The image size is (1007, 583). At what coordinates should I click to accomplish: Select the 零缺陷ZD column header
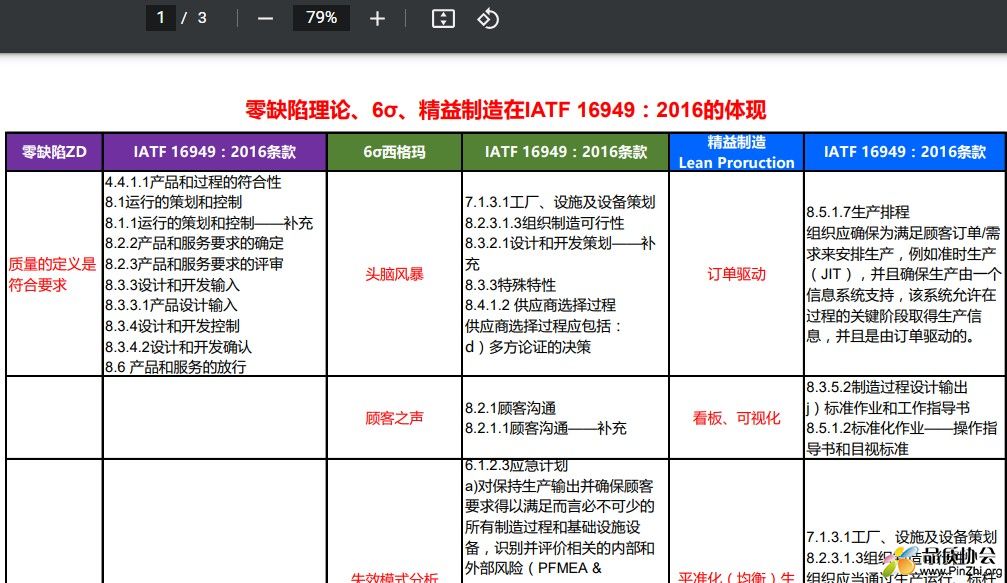(x=55, y=152)
